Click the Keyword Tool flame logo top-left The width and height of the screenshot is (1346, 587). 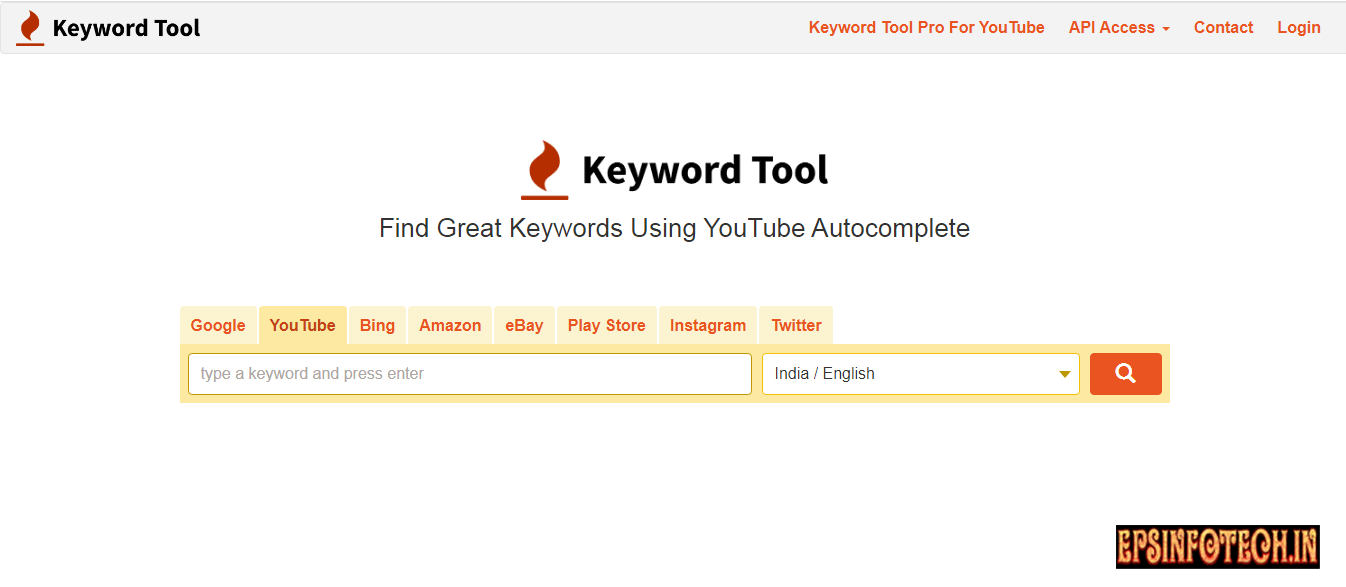click(x=29, y=27)
